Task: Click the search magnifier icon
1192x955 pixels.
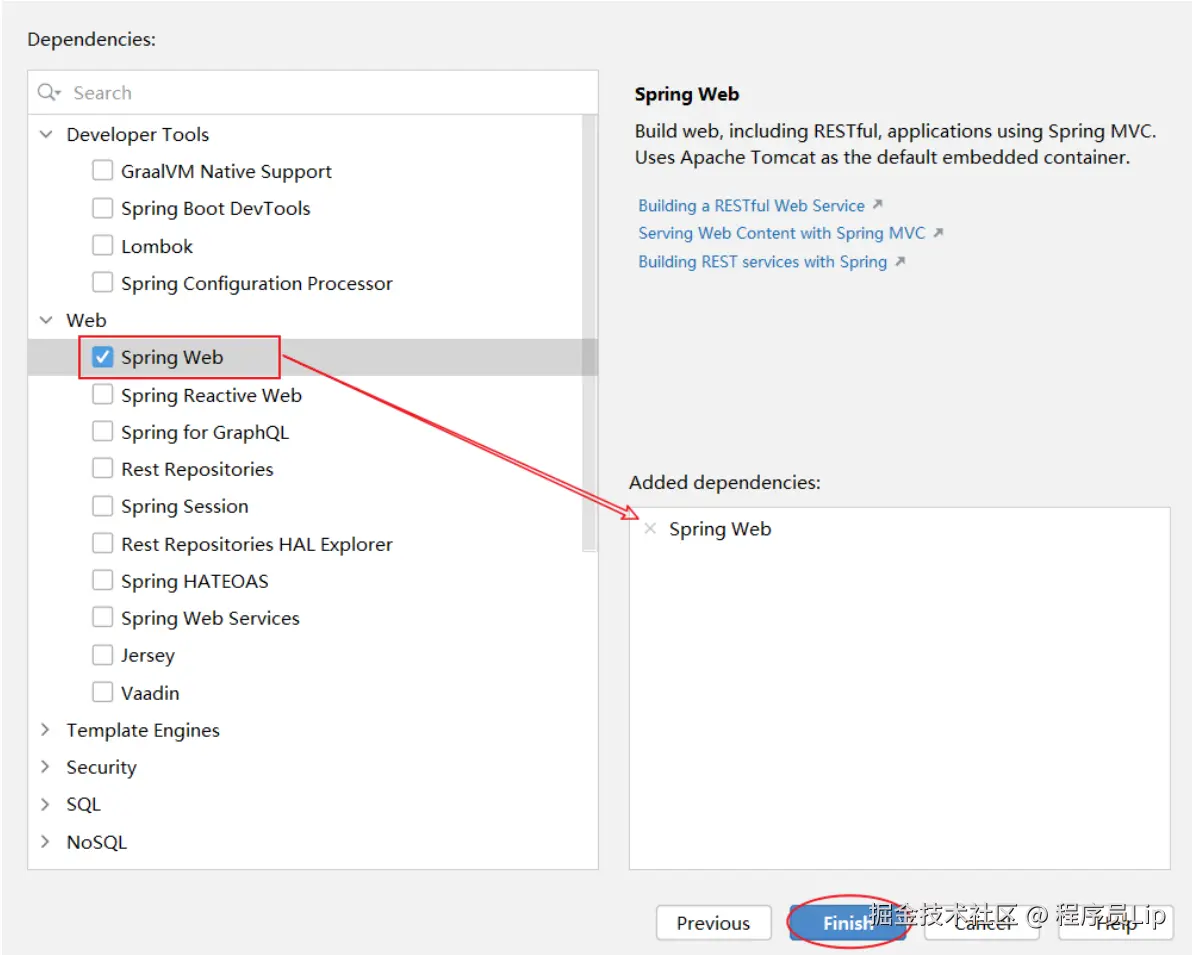Action: click(48, 92)
